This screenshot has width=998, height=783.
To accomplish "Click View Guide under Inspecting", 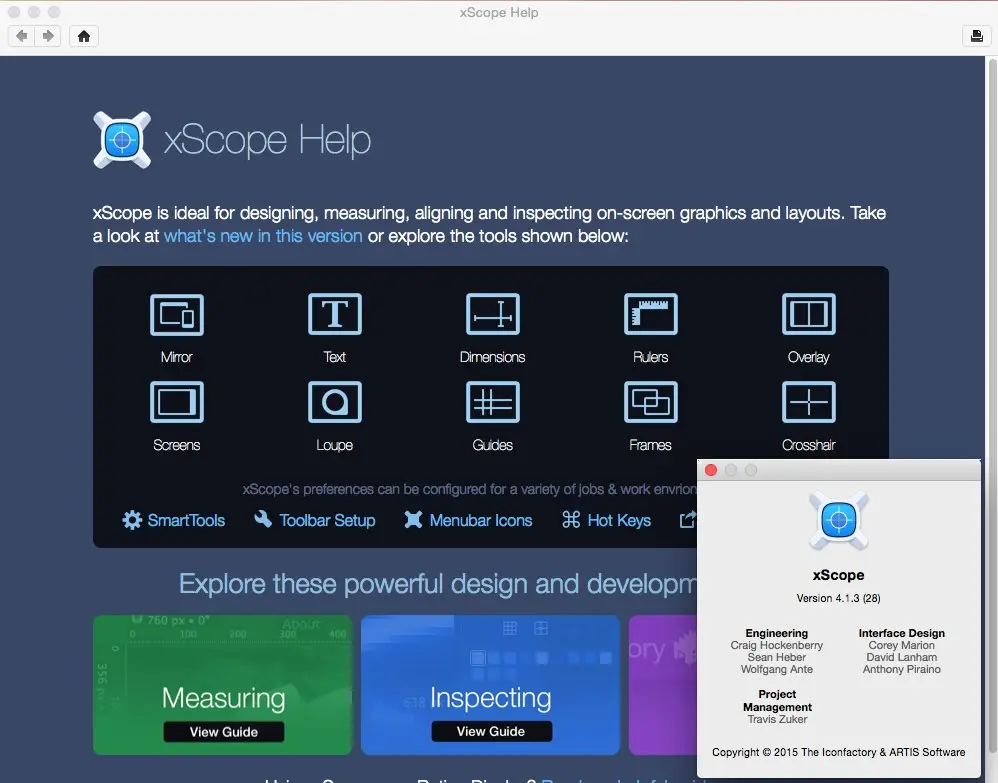I will coord(491,731).
